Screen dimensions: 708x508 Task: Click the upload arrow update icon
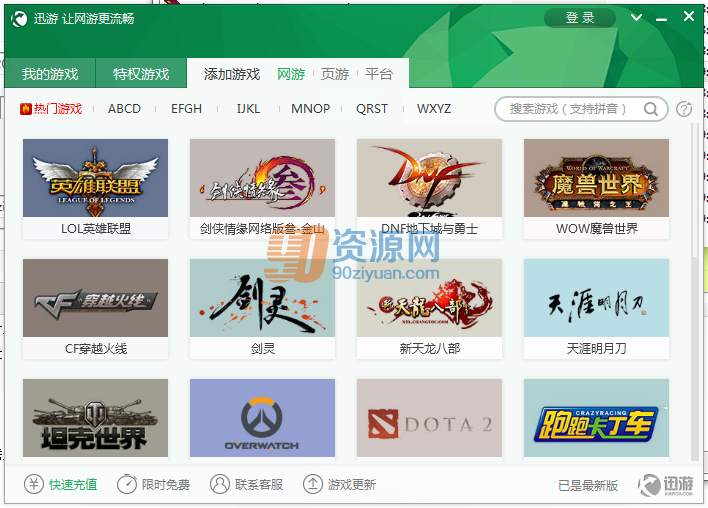[313, 484]
